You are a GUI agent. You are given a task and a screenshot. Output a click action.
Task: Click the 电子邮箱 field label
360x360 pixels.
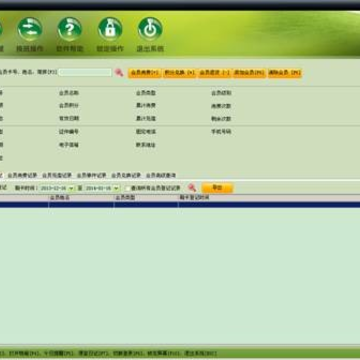click(69, 145)
